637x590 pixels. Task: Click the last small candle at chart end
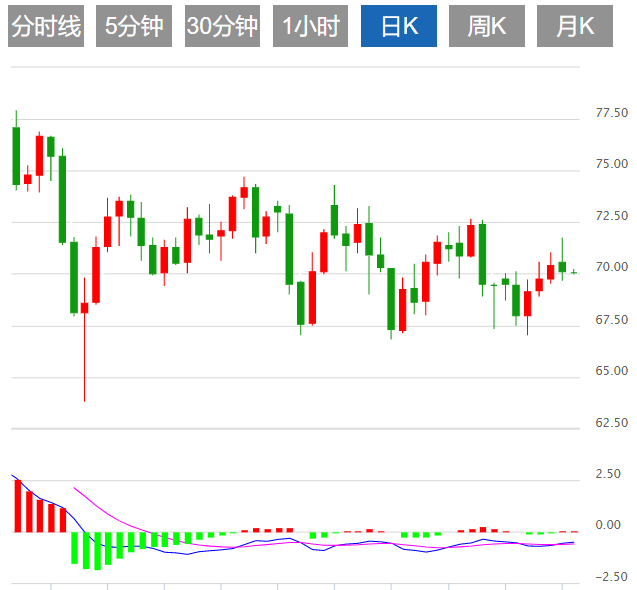pyautogui.click(x=574, y=272)
